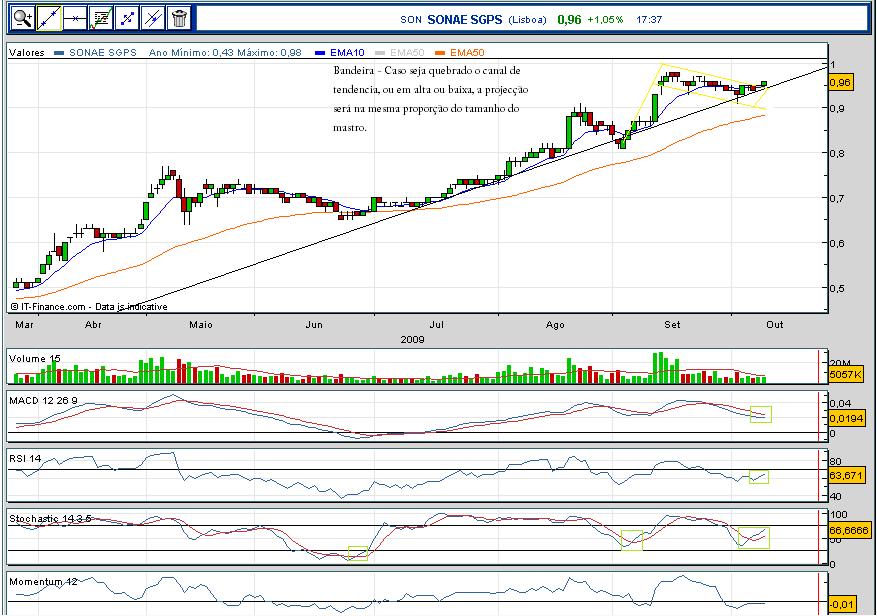Viewport: 877px width, 616px height.
Task: Click the Out month label
Action: [775, 325]
